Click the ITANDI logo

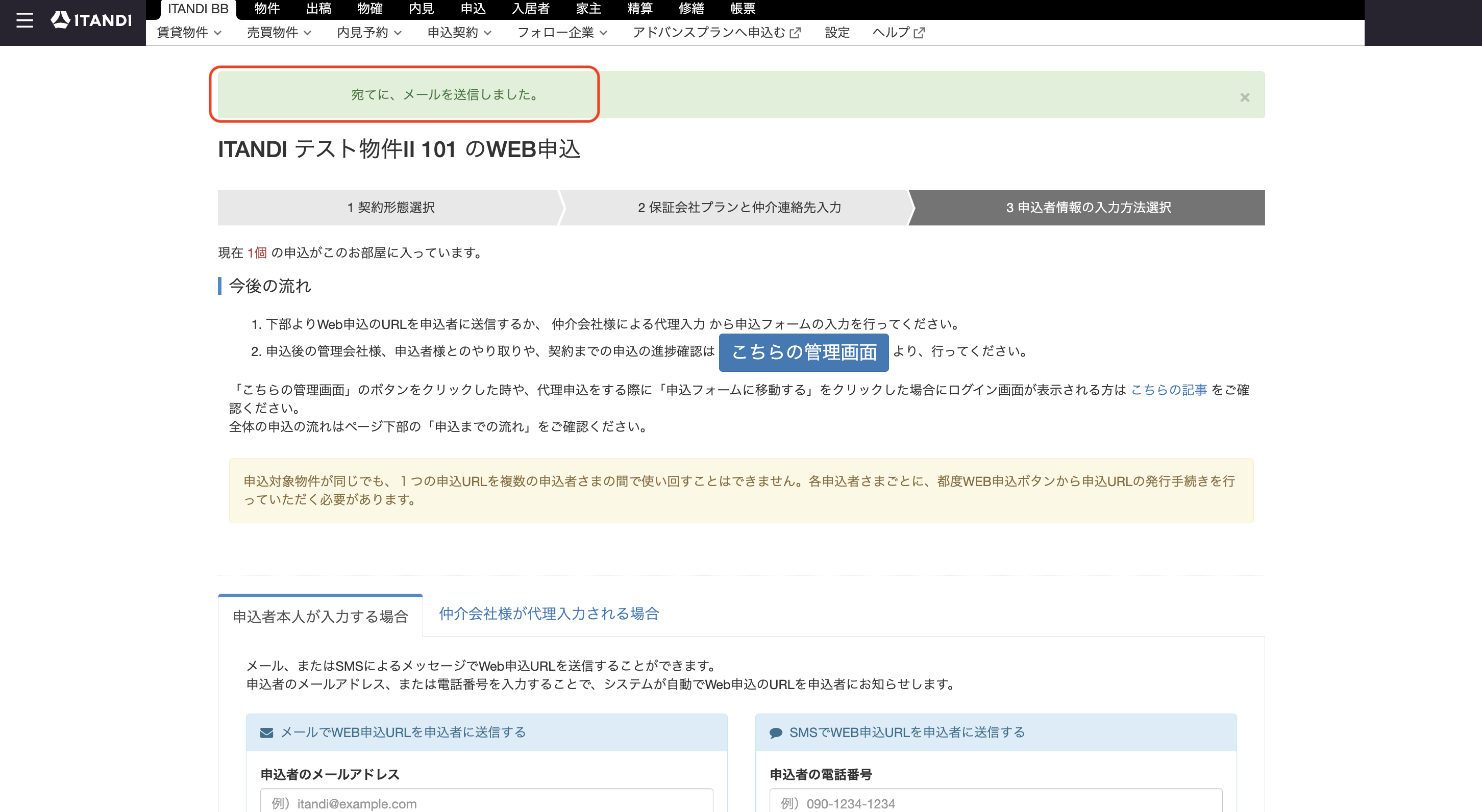(x=91, y=20)
